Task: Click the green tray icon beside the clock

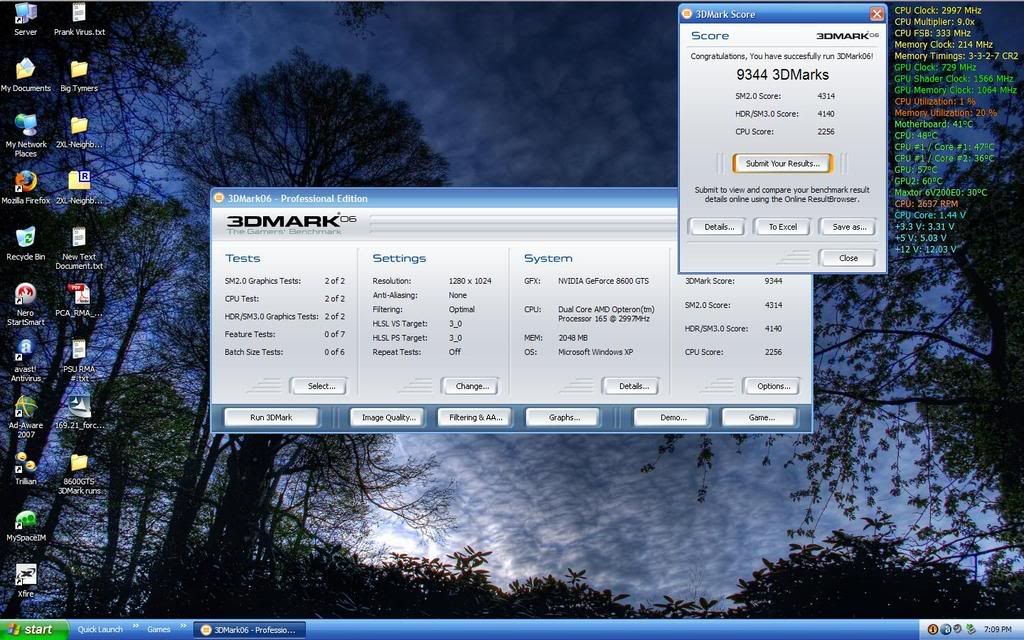Action: coord(970,630)
